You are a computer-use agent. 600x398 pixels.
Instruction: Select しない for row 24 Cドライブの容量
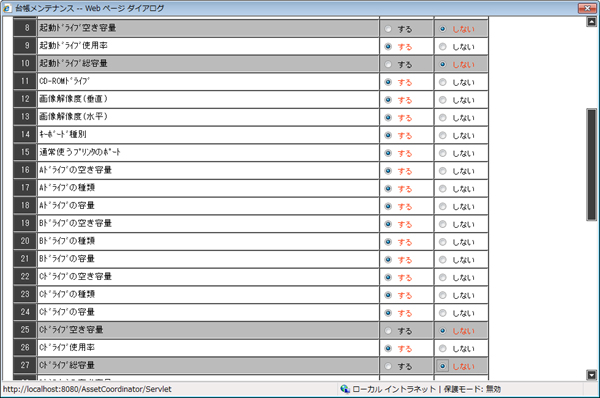click(443, 313)
